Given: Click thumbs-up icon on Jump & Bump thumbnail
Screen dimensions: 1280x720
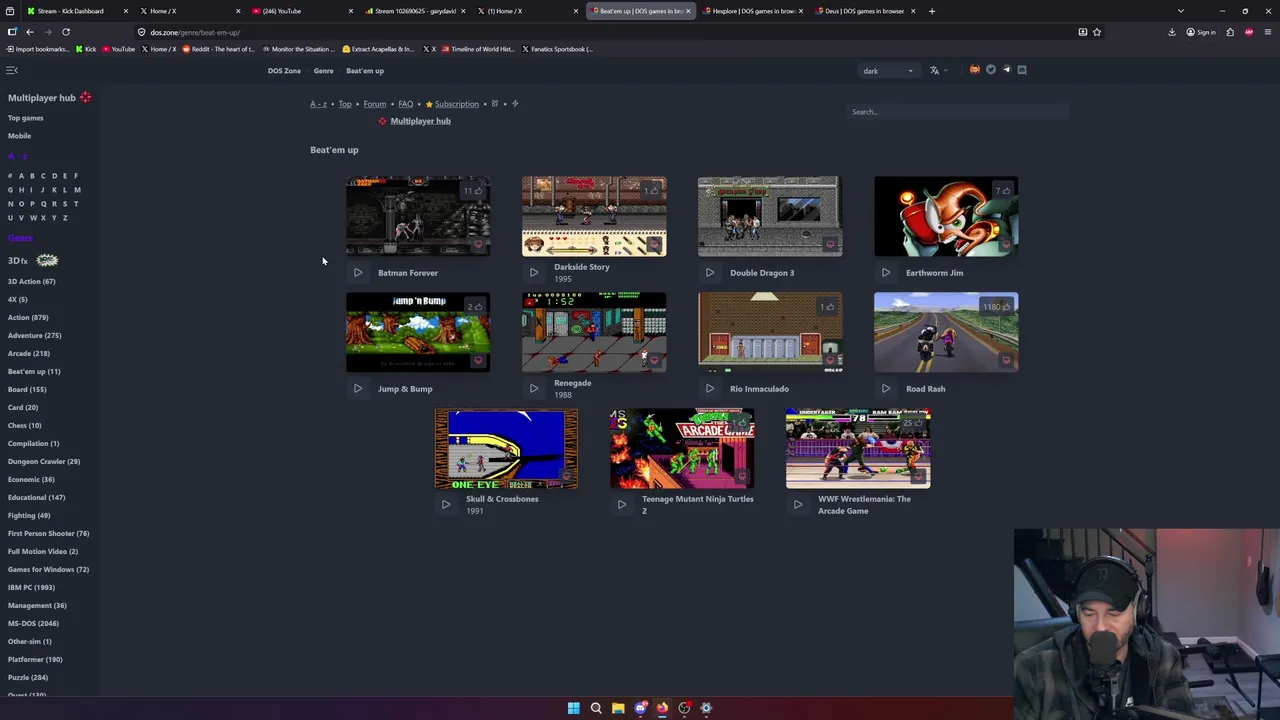Looking at the screenshot, I should [478, 307].
